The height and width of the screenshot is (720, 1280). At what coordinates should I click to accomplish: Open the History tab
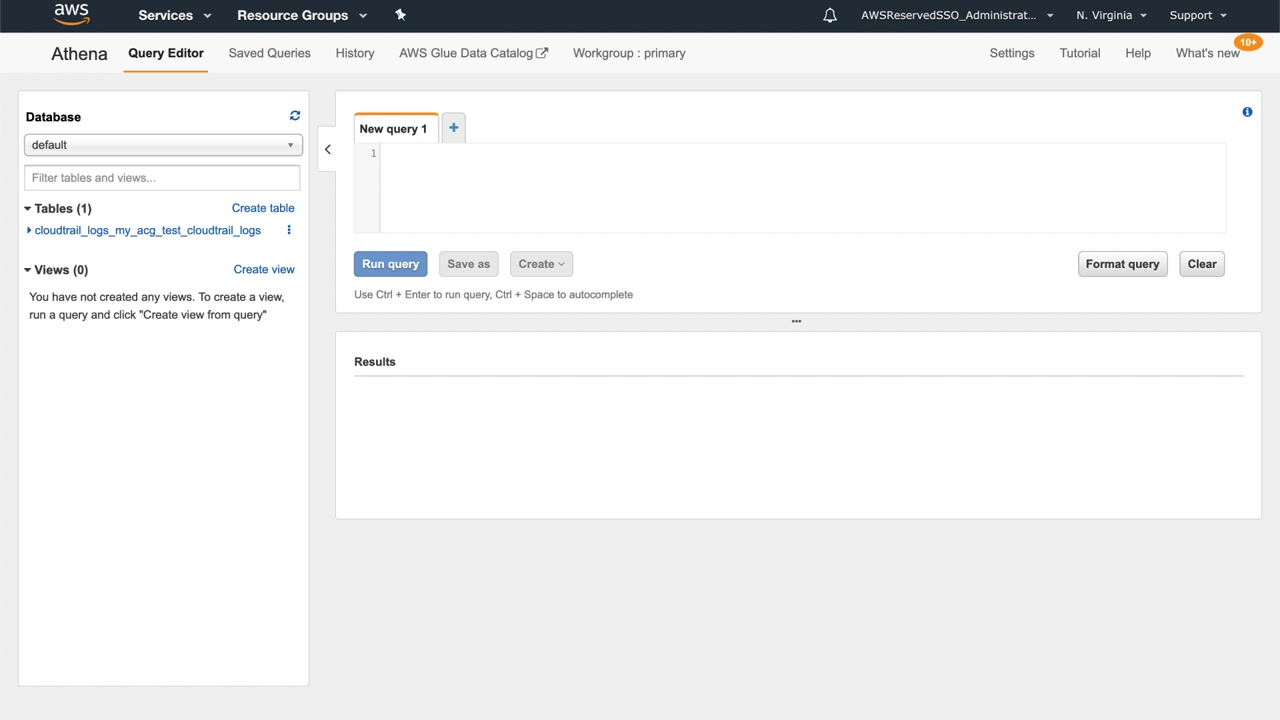pyautogui.click(x=355, y=53)
